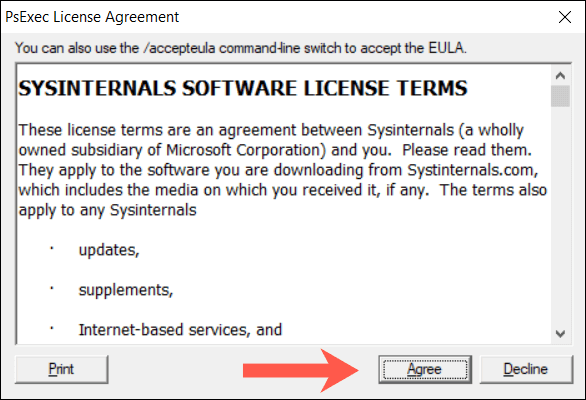Click 'Microsoft Corporation' in the license paragraph
This screenshot has height=400, width=586.
click(243, 150)
